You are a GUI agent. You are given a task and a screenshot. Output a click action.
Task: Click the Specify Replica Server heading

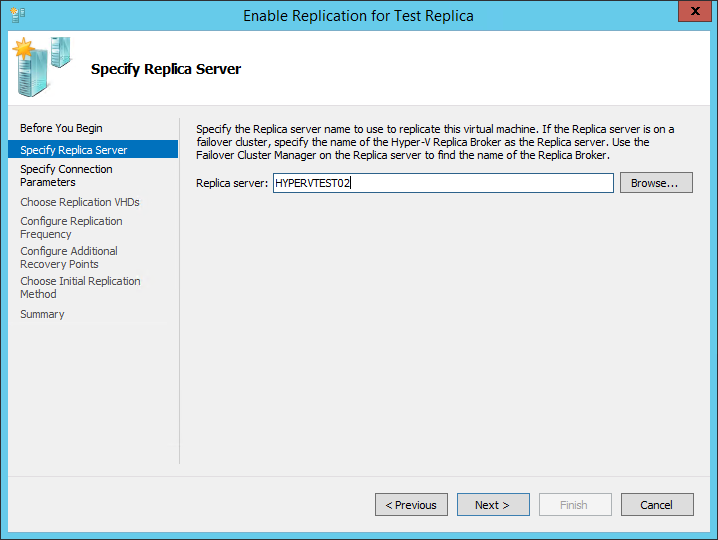coord(166,69)
